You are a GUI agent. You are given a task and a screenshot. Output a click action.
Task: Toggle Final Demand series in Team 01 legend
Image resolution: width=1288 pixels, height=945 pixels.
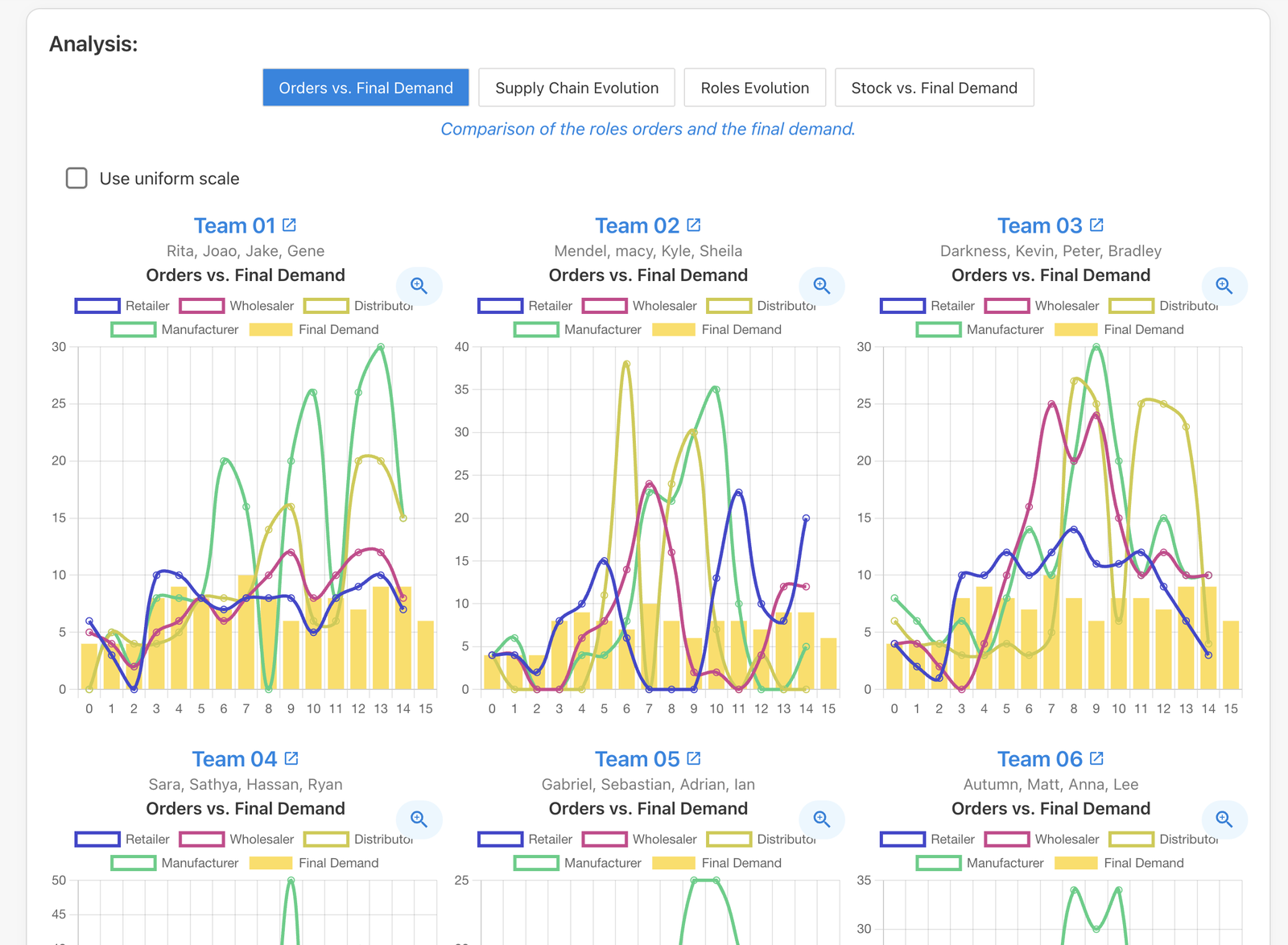(314, 329)
